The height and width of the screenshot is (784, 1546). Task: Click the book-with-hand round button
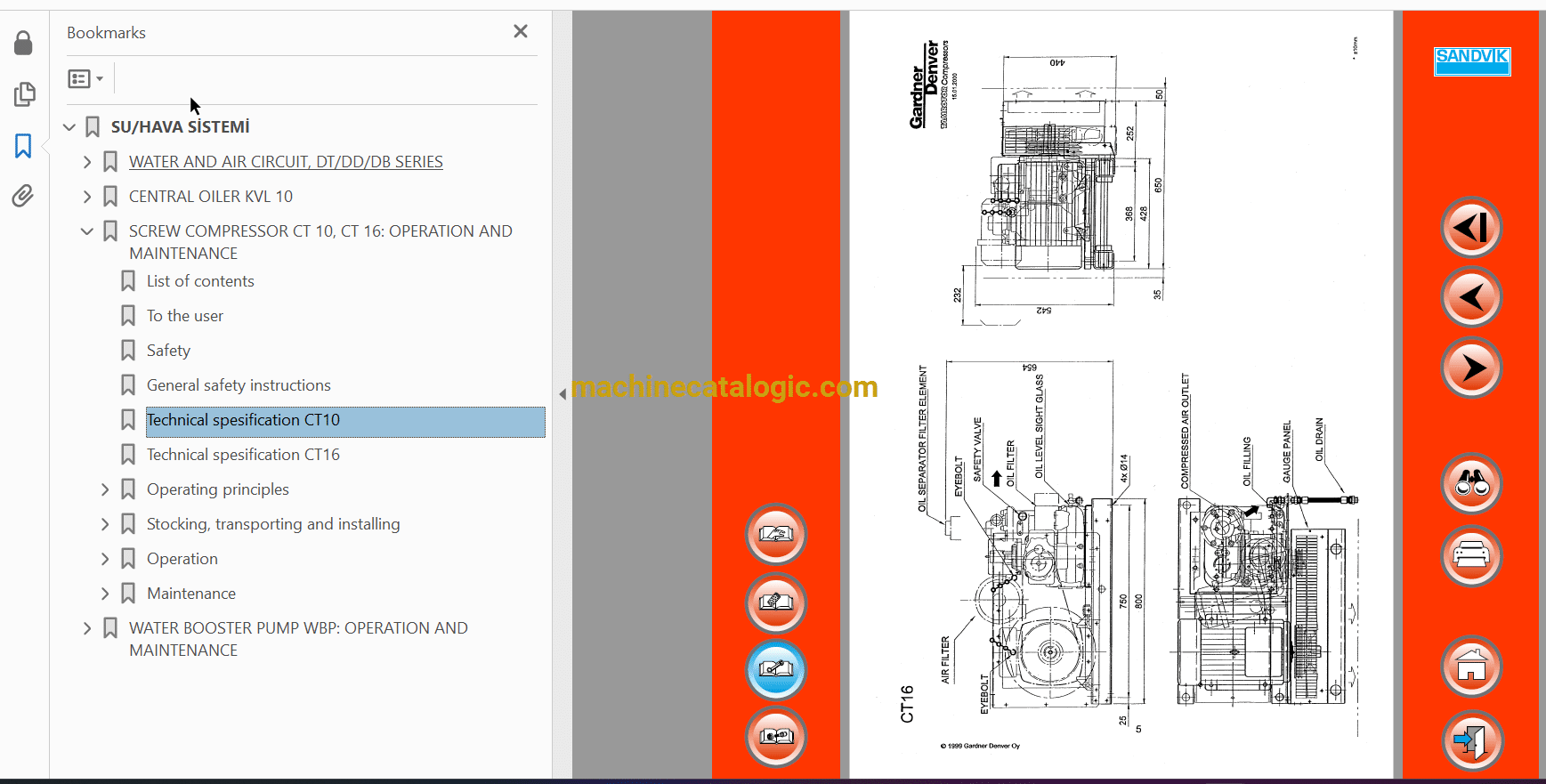tap(776, 535)
